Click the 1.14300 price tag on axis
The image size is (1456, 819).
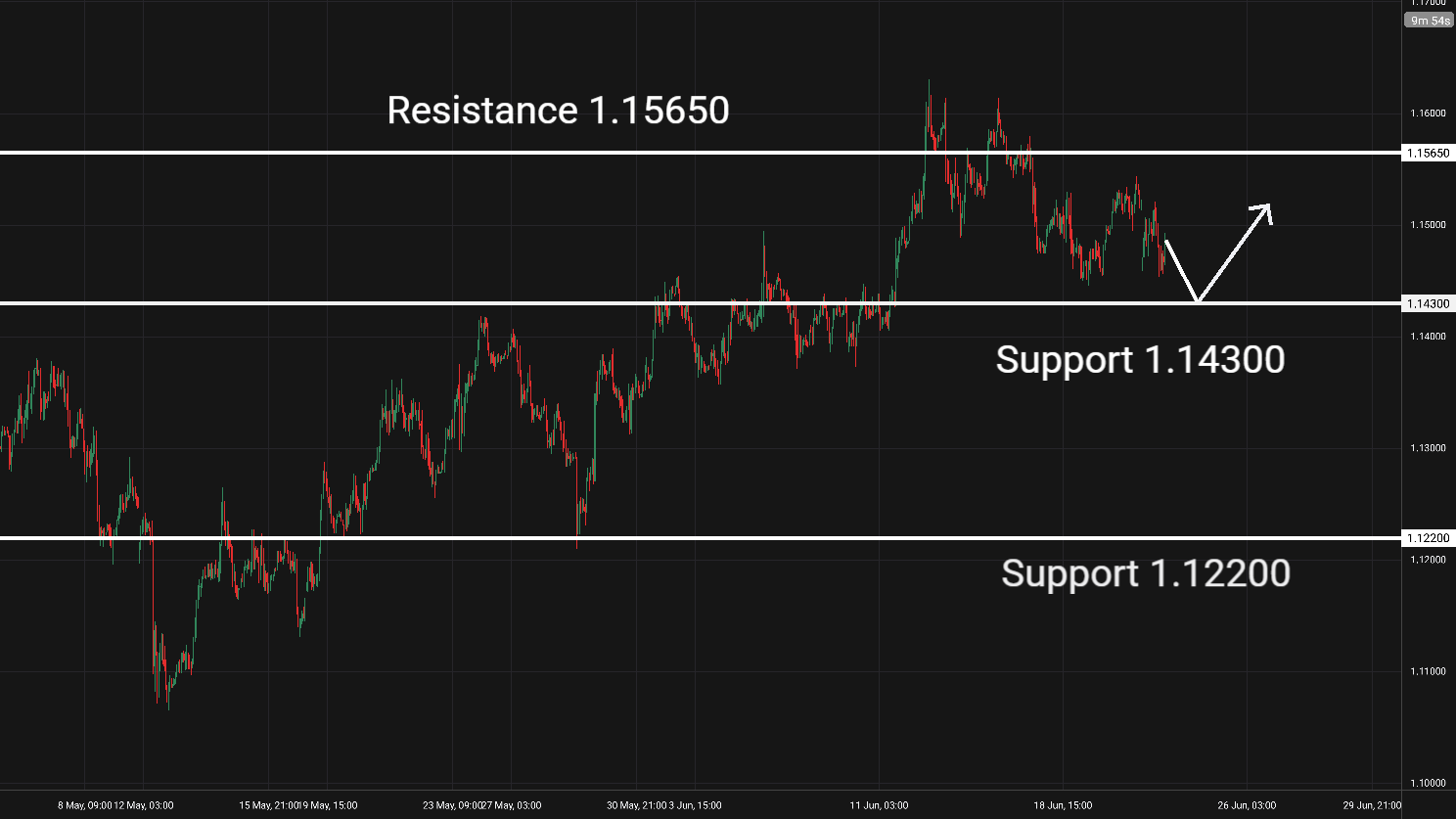click(x=1428, y=303)
